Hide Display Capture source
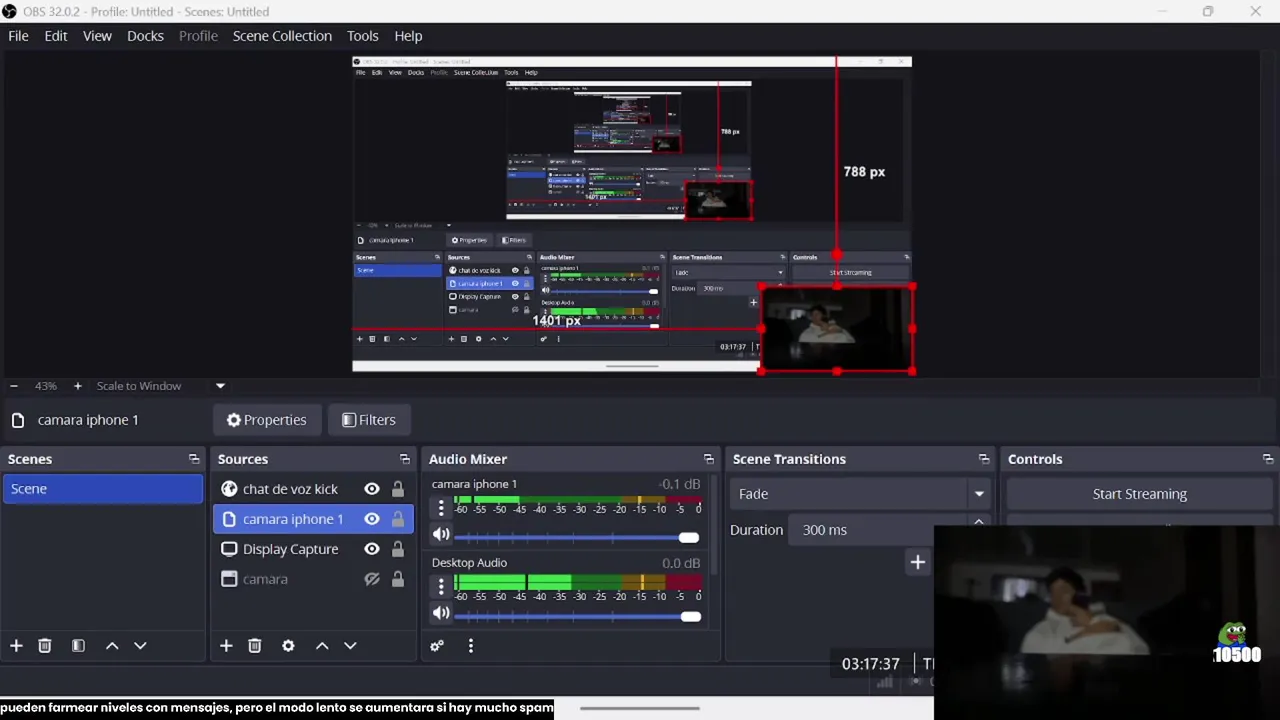This screenshot has height=720, width=1280. 372,549
